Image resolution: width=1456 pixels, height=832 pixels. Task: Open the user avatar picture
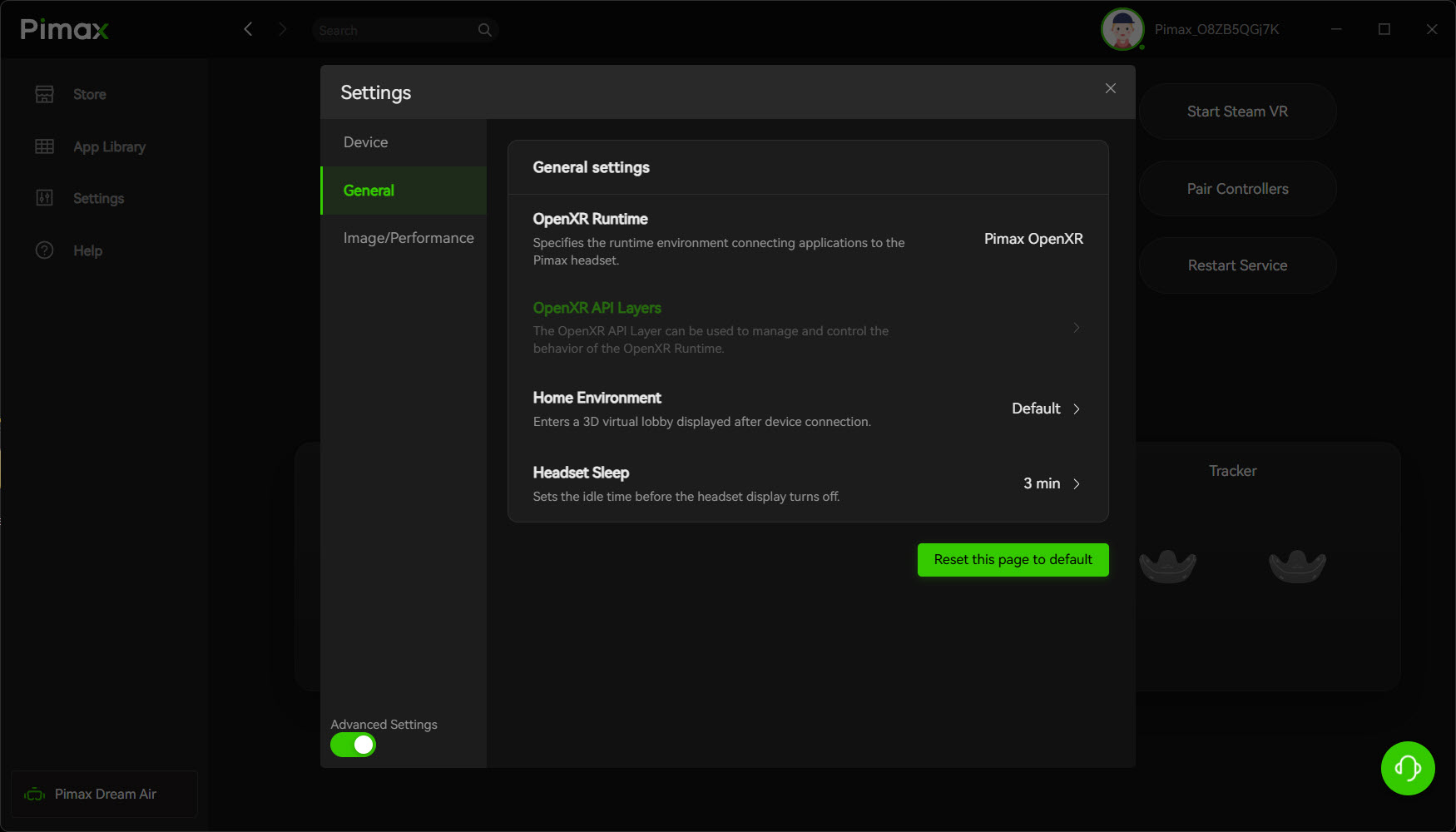pyautogui.click(x=1122, y=29)
